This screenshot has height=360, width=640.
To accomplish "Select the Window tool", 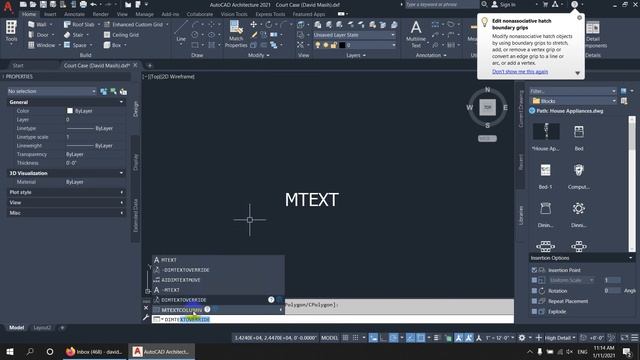I will [x=41, y=45].
